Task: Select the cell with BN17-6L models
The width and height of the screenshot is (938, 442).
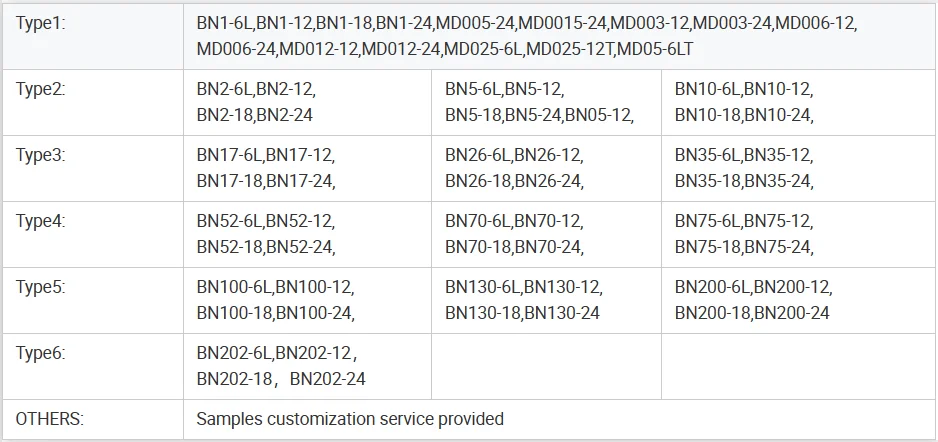Action: (266, 168)
